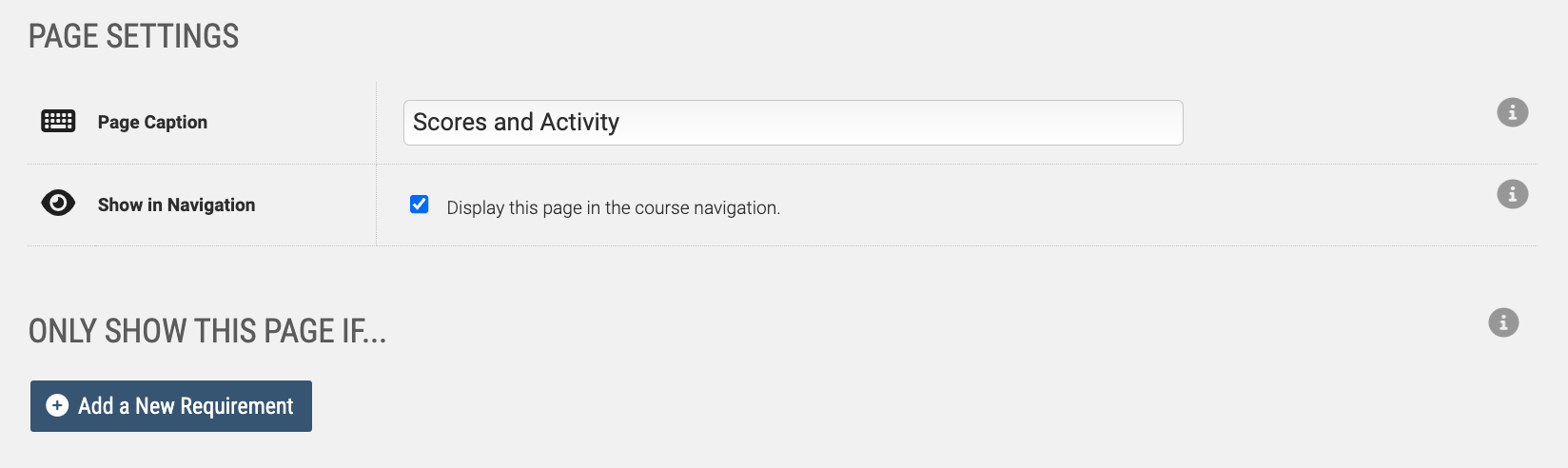Click the plus icon on Add a New Requirement

(57, 405)
